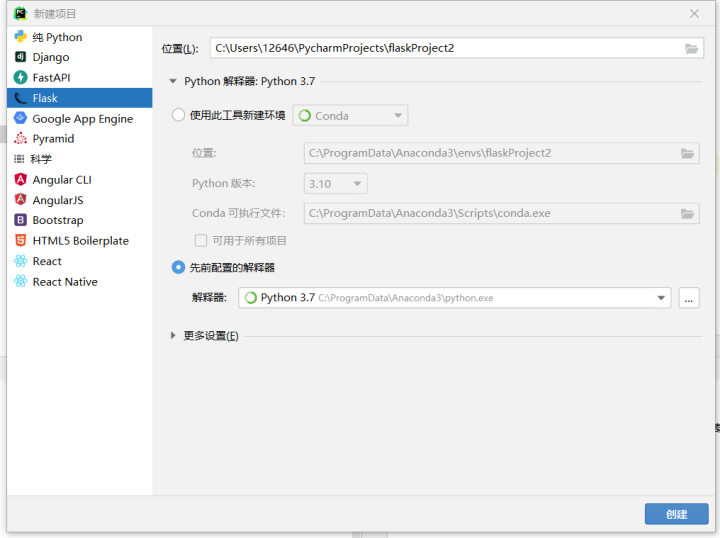This screenshot has width=720, height=538.
Task: Click the project 位置(L) path field
Action: point(456,48)
